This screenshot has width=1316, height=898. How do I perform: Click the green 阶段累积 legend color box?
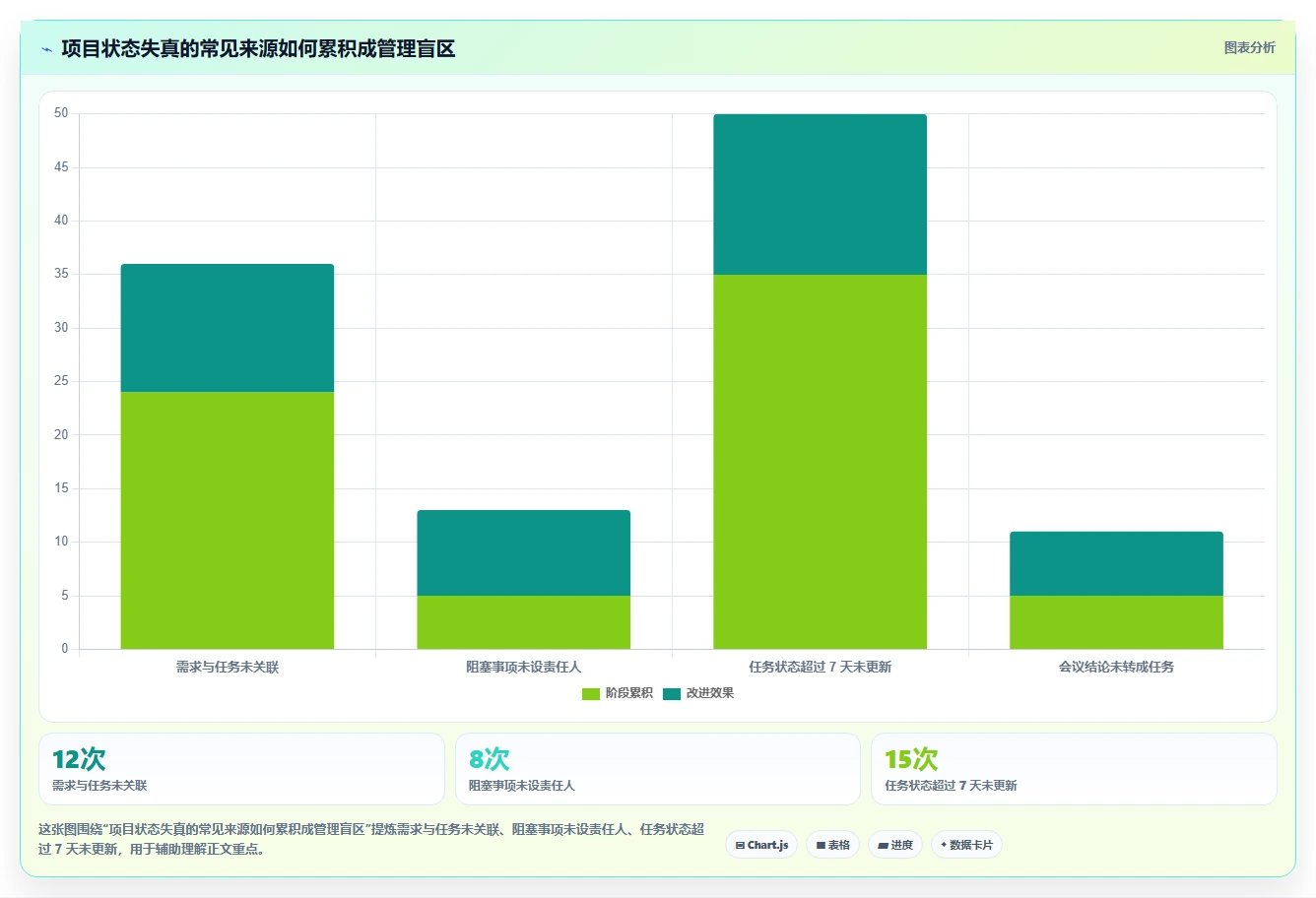pyautogui.click(x=591, y=694)
